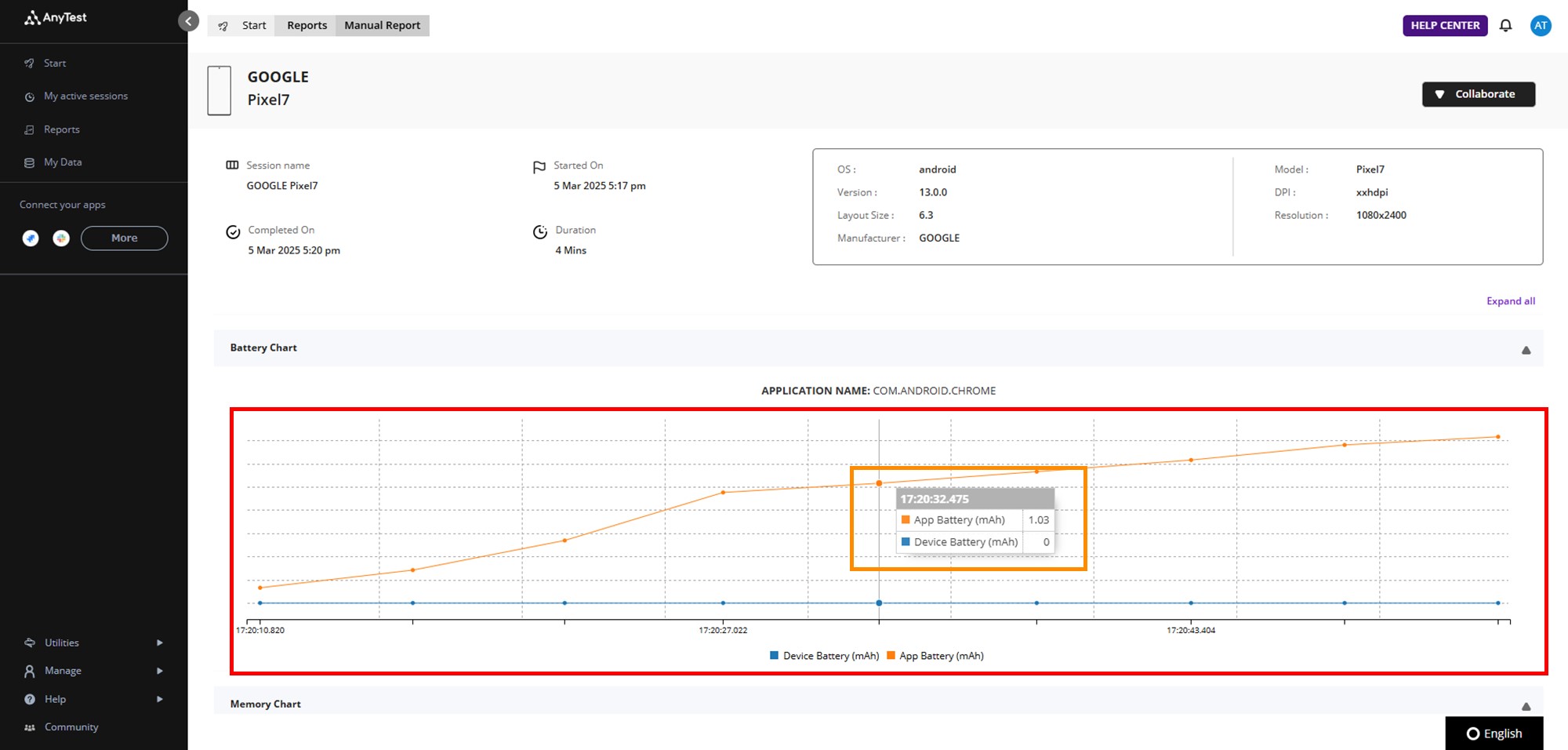
Task: Click the xxhdpi DPI value
Action: [x=1372, y=192]
